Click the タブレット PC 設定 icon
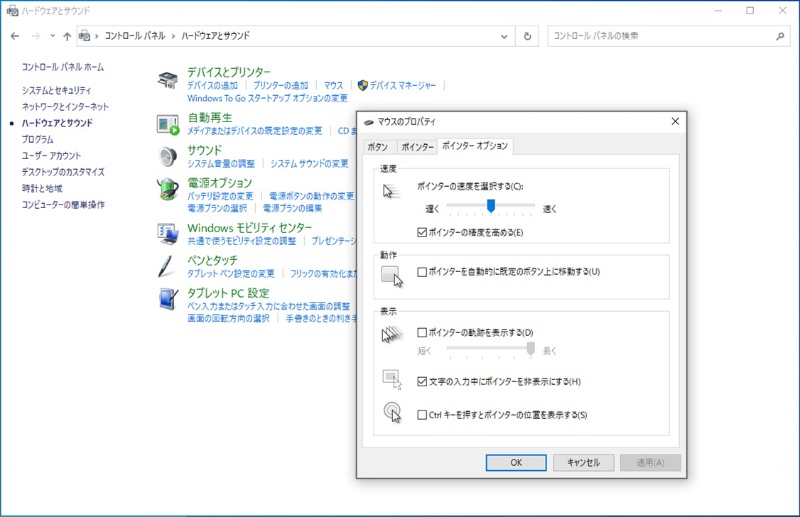The height and width of the screenshot is (517, 800). [168, 299]
